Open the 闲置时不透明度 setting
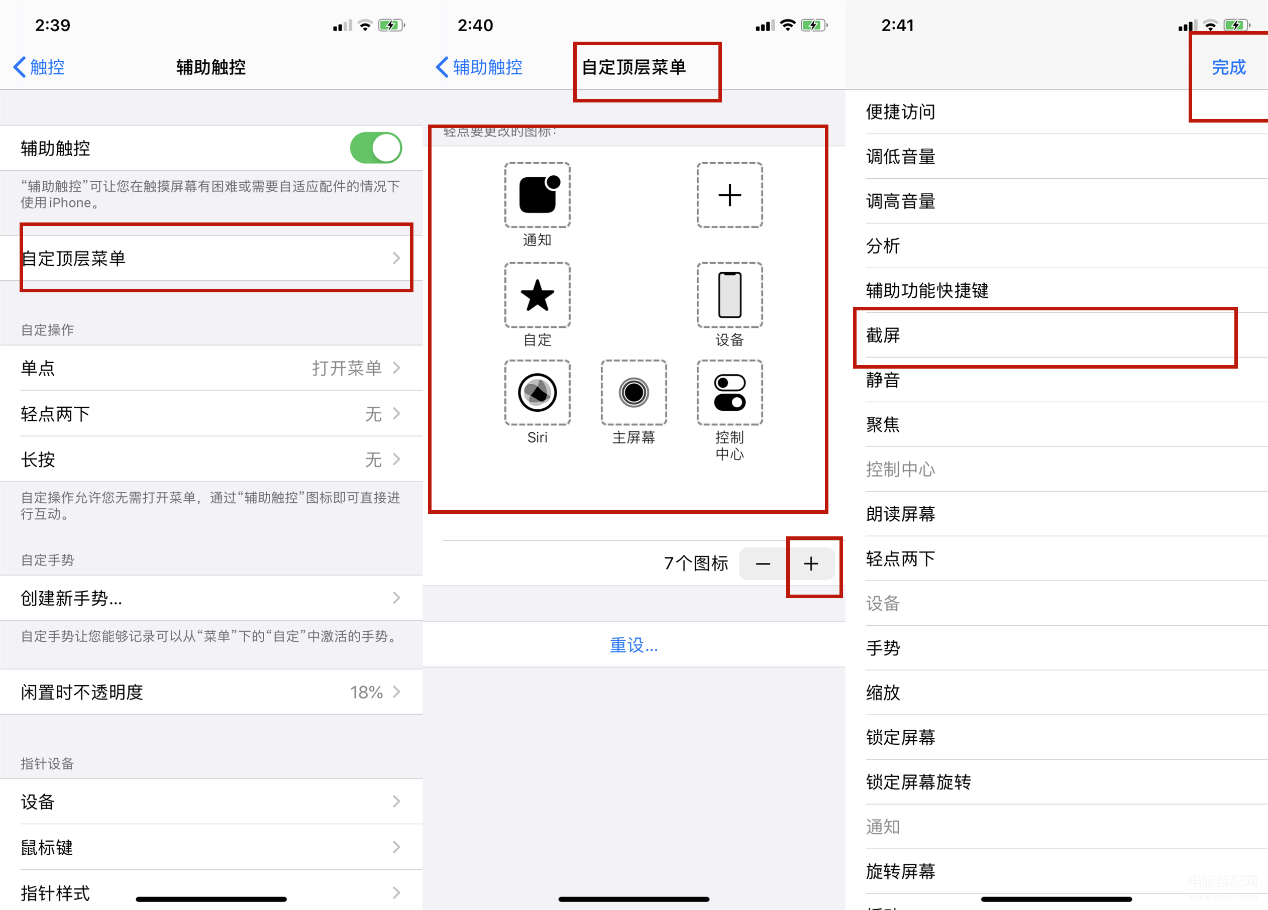The width and height of the screenshot is (1268, 910). tap(211, 692)
